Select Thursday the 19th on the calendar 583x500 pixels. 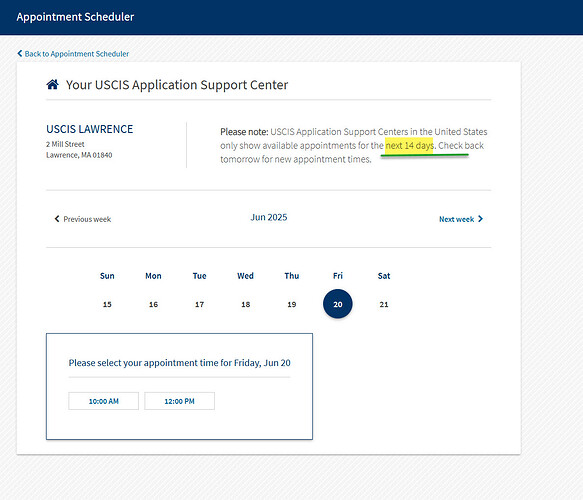[x=292, y=304]
